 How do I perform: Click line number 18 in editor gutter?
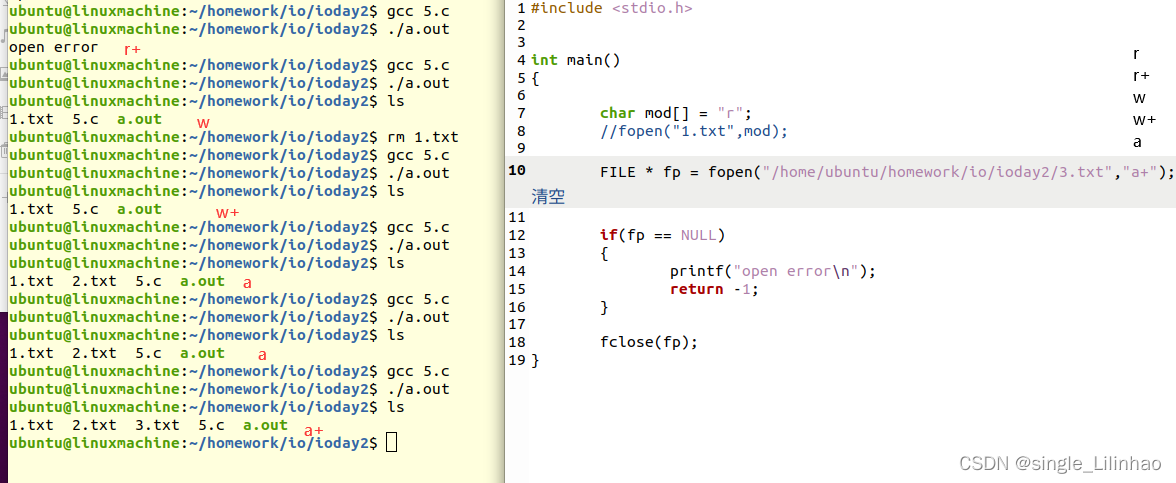point(517,342)
